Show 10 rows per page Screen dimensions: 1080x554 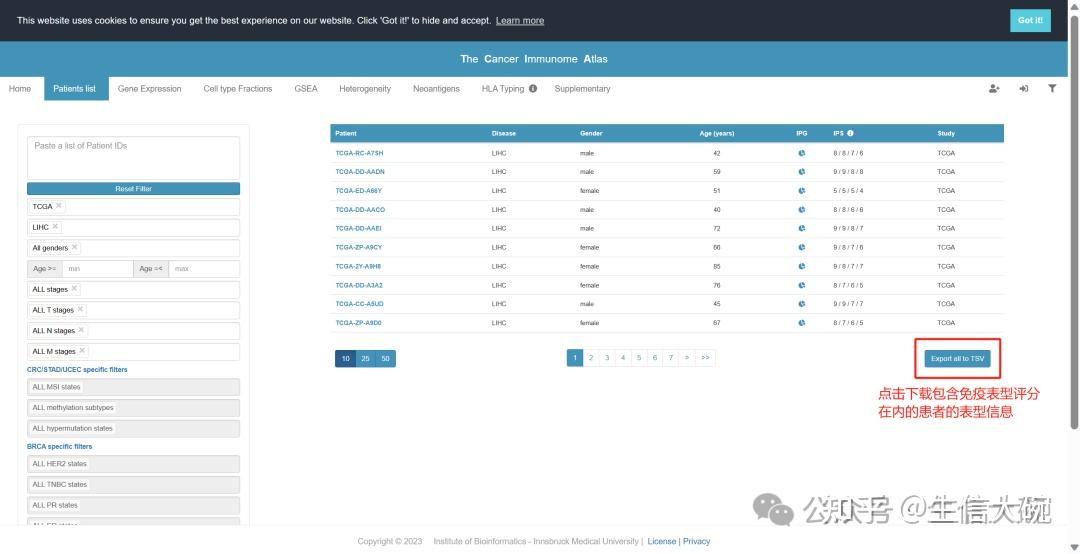coord(345,358)
